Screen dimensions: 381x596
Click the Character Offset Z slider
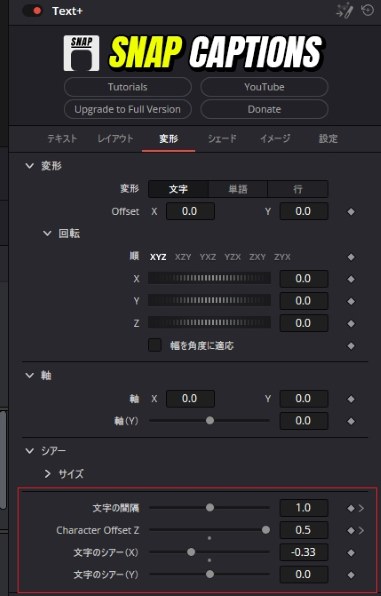[x=210, y=529]
